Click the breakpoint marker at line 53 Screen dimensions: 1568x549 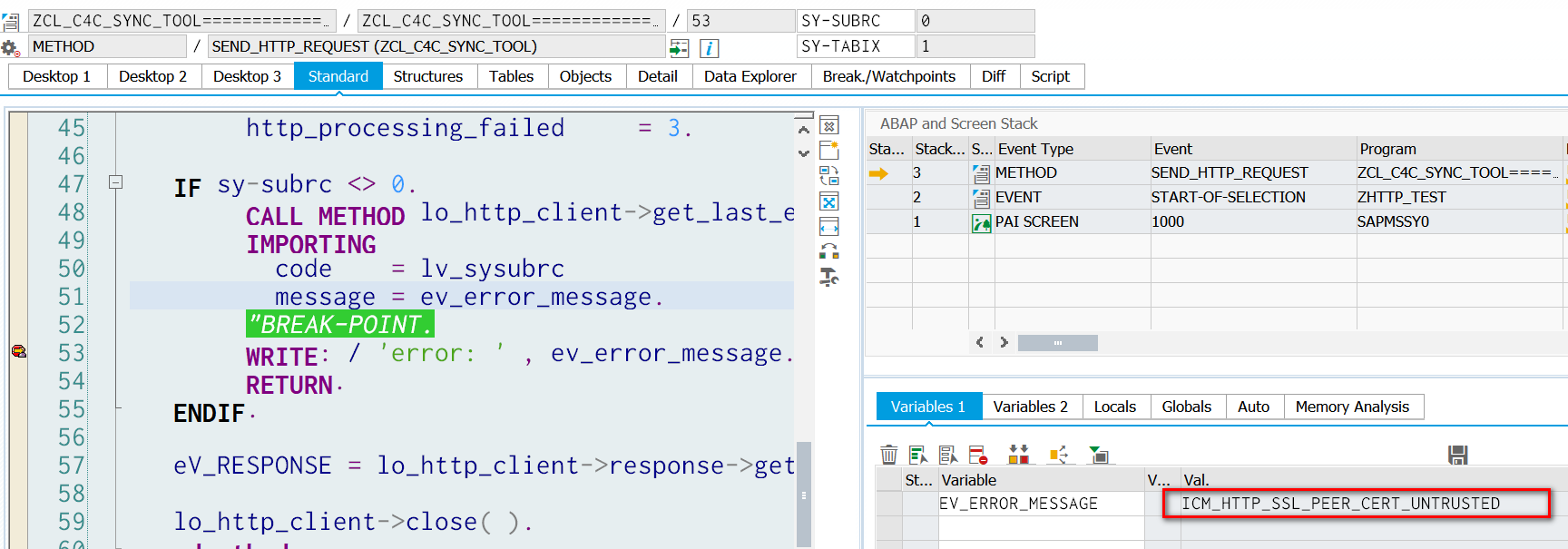(x=19, y=351)
